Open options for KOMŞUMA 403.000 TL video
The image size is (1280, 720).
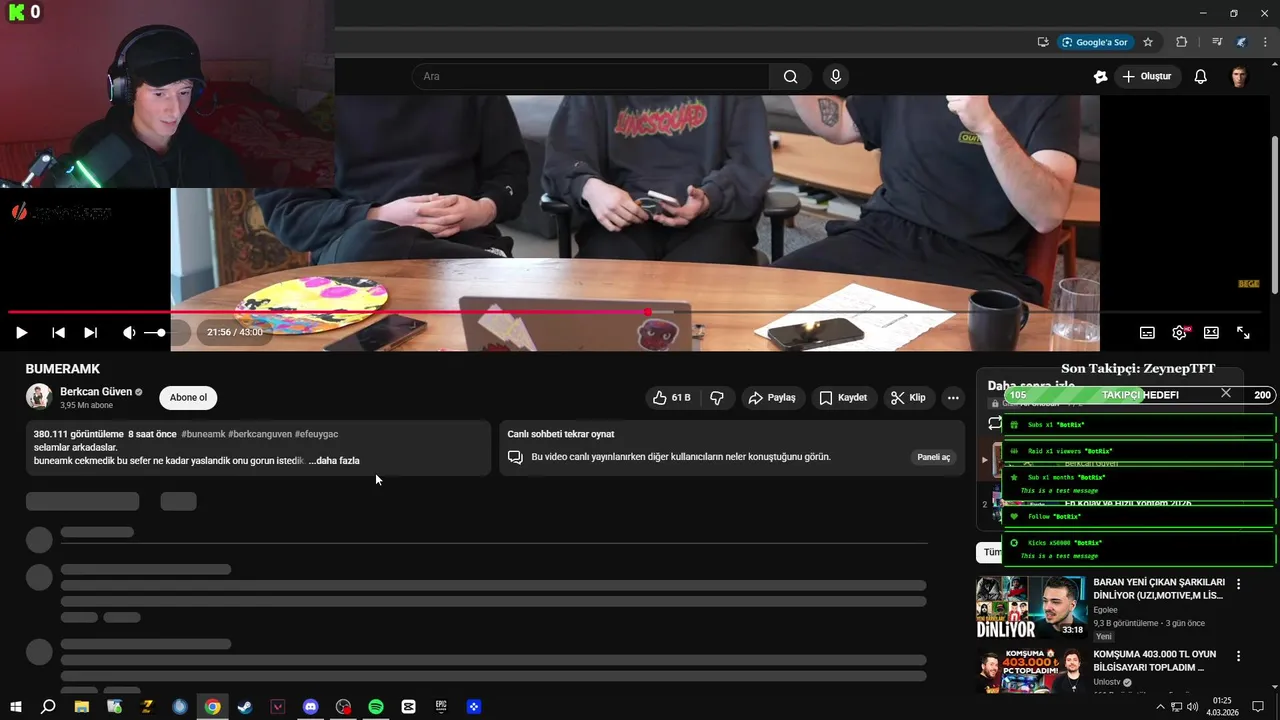point(1238,657)
